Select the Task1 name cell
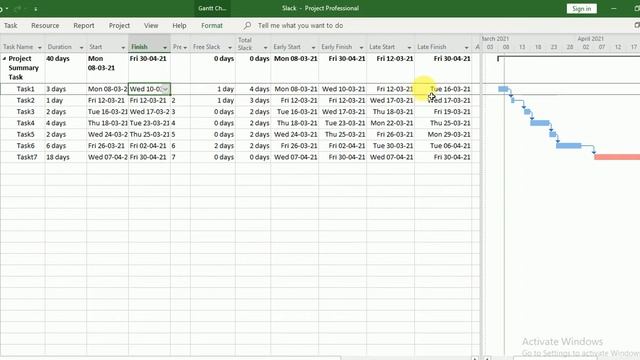The image size is (640, 360). tap(23, 89)
